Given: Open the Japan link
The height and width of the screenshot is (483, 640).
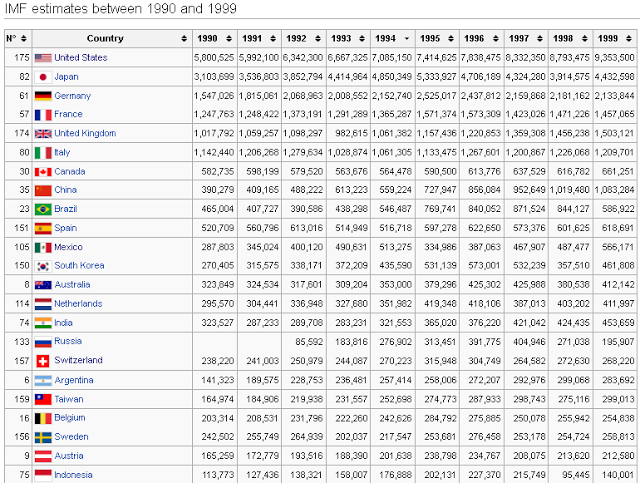Looking at the screenshot, I should 66,77.
